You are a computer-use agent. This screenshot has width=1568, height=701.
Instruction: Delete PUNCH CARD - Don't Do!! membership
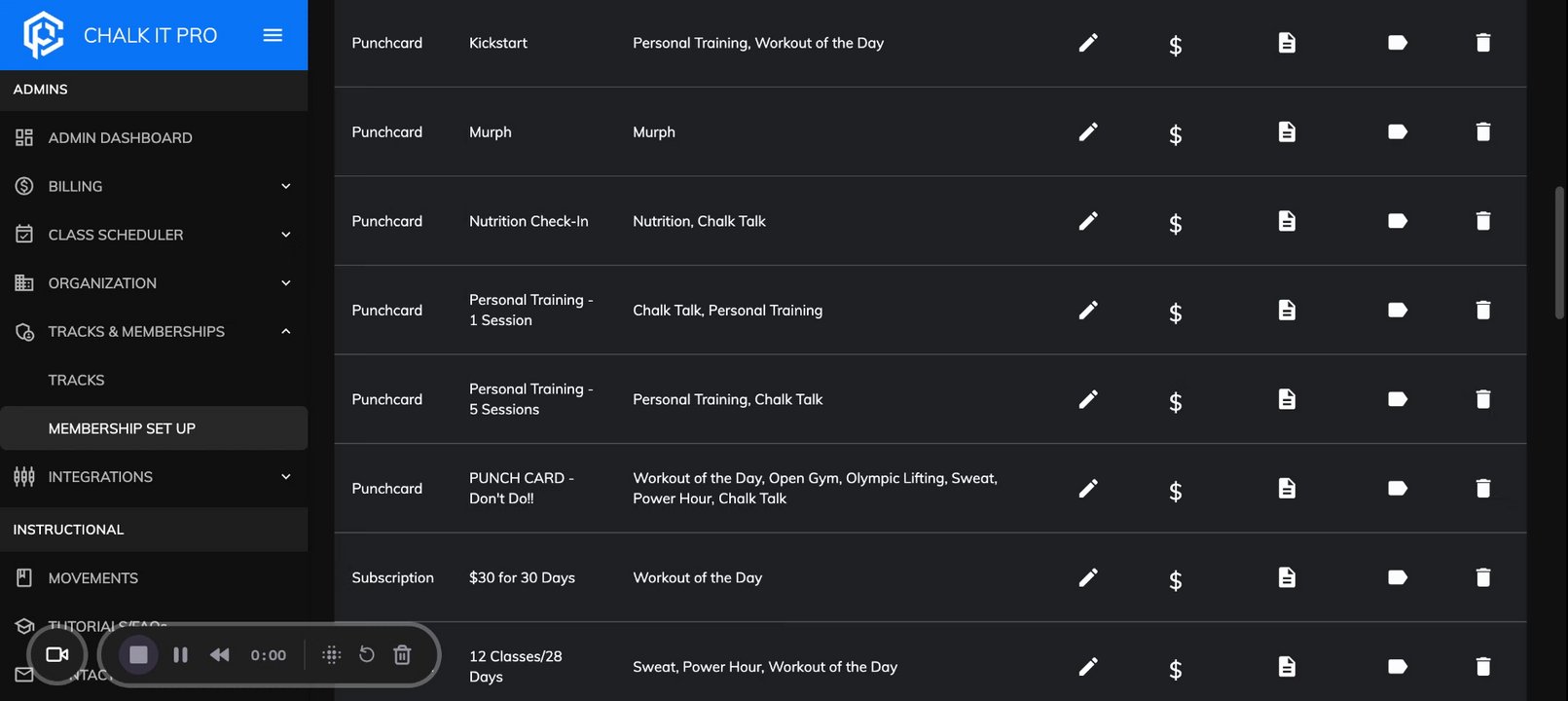1482,489
